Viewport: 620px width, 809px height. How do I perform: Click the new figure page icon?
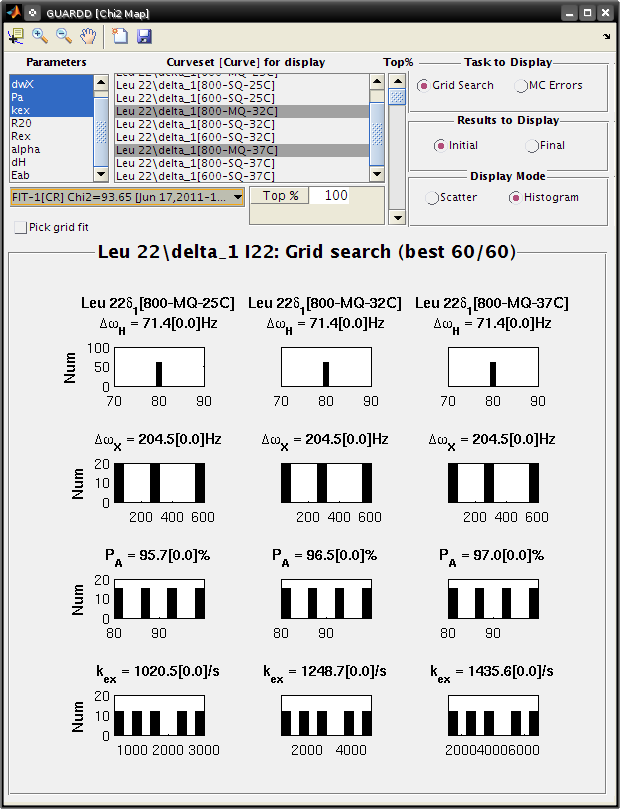[x=120, y=36]
